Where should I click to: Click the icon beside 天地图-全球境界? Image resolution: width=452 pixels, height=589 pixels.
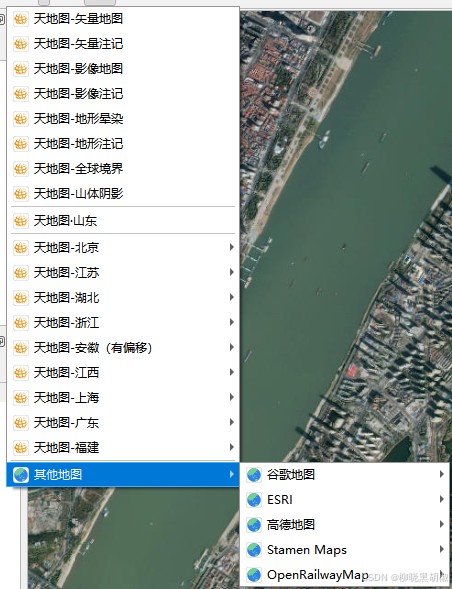(x=21, y=169)
